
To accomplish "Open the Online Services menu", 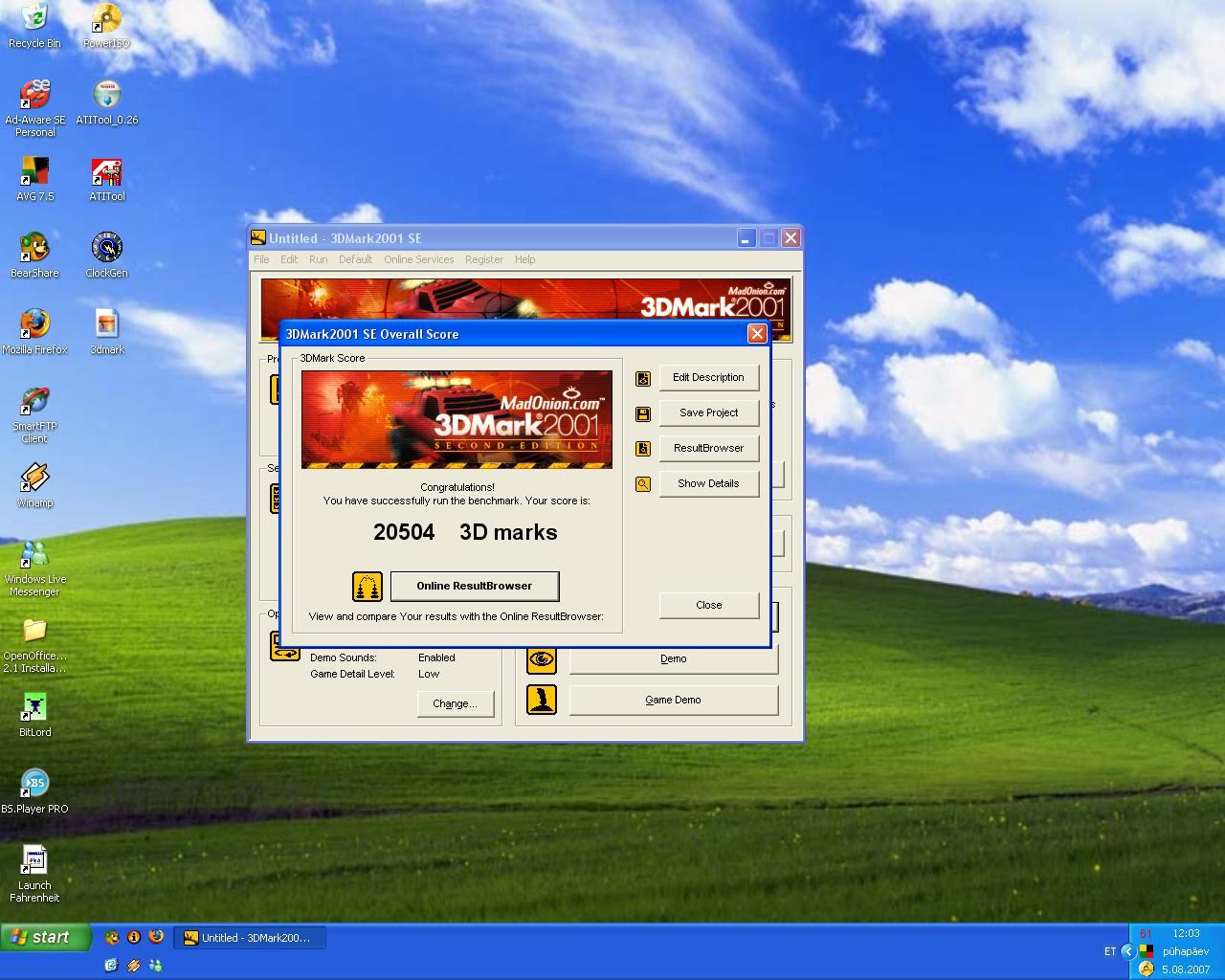I will pyautogui.click(x=419, y=259).
